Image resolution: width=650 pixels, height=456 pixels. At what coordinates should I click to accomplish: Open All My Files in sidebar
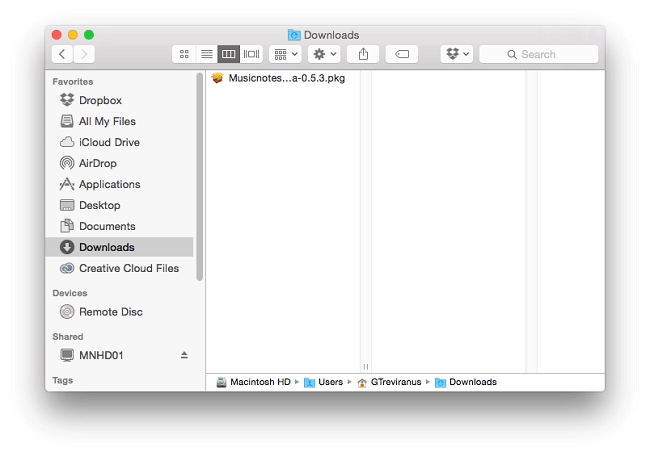tap(119, 121)
